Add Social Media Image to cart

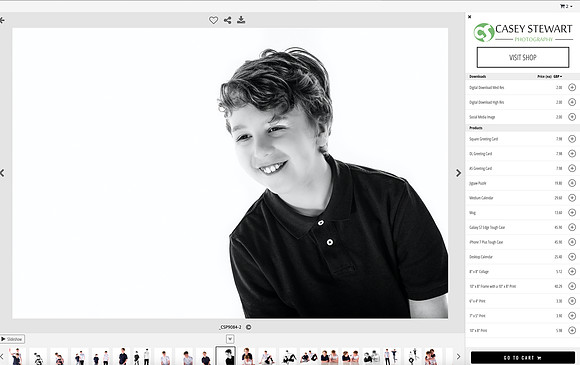pos(572,117)
